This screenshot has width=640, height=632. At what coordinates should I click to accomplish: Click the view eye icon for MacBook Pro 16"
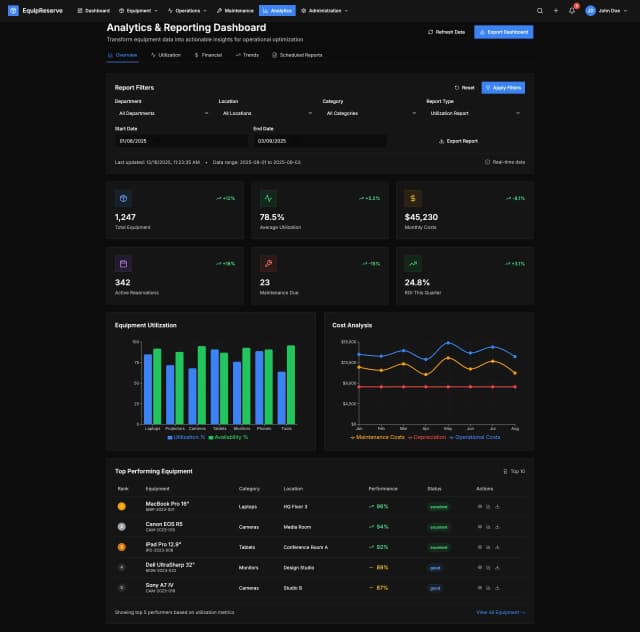pos(479,506)
